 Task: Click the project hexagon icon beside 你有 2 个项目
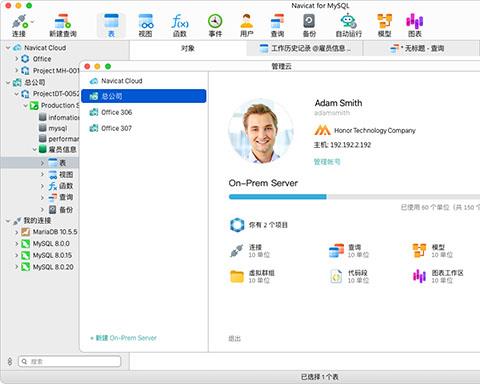[237, 225]
